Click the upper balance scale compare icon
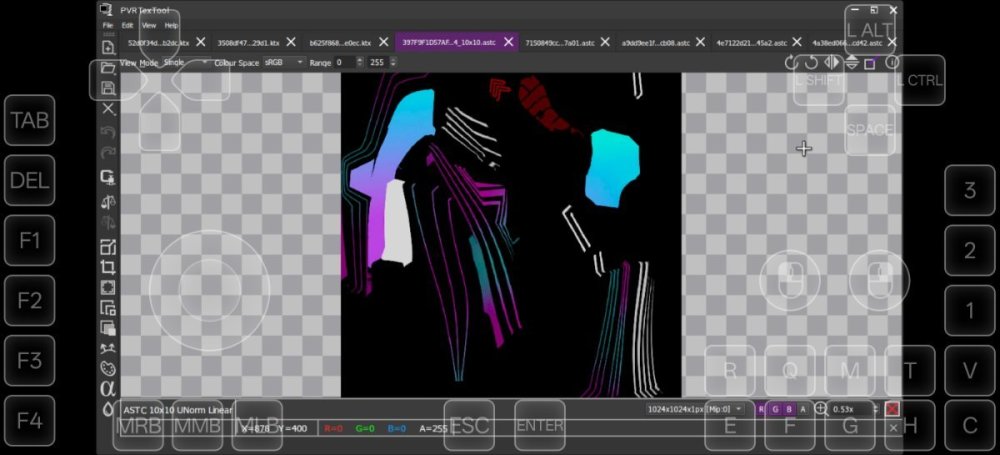 108,202
